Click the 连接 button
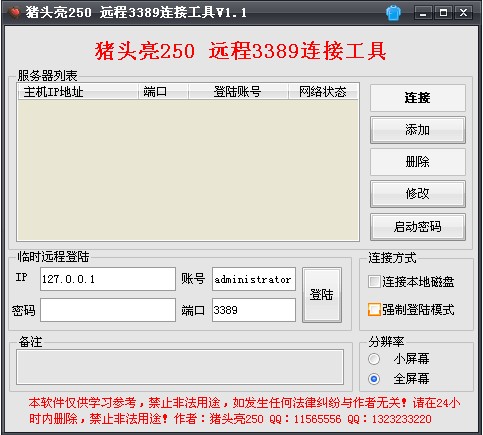The image size is (483, 435). click(x=418, y=98)
